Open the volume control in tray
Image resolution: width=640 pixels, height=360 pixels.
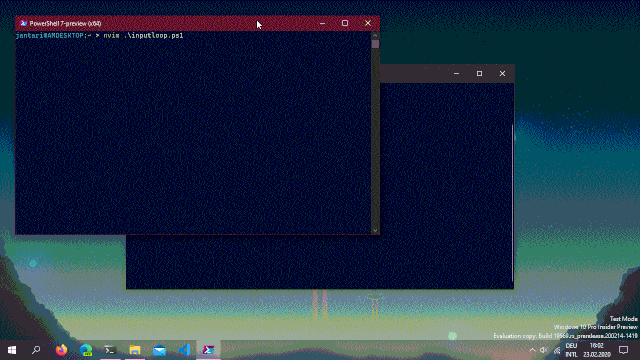click(544, 350)
